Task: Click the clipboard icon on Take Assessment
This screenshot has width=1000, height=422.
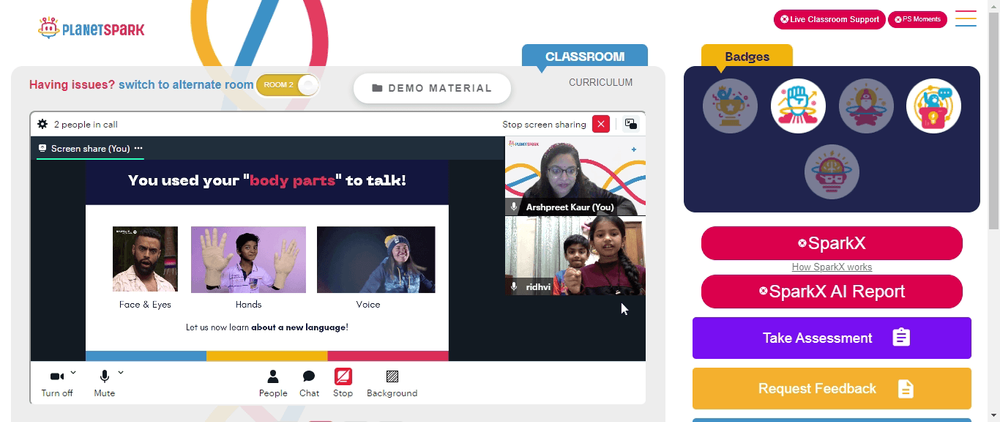Action: pyautogui.click(x=901, y=338)
